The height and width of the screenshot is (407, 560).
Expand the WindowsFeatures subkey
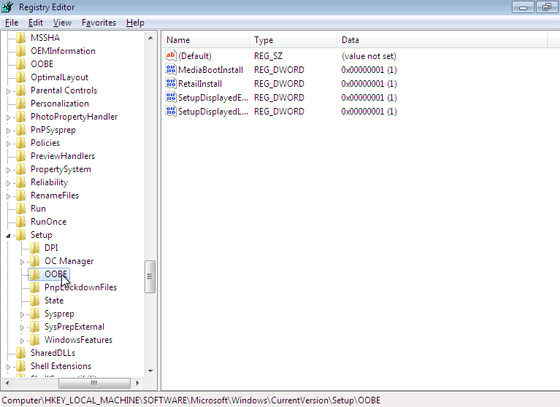point(22,341)
